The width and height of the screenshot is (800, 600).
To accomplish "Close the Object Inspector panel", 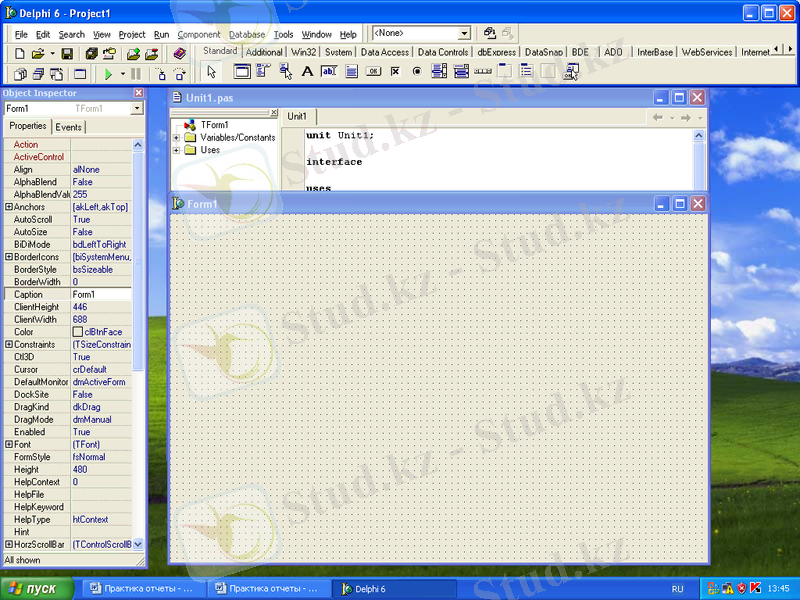I will (139, 93).
